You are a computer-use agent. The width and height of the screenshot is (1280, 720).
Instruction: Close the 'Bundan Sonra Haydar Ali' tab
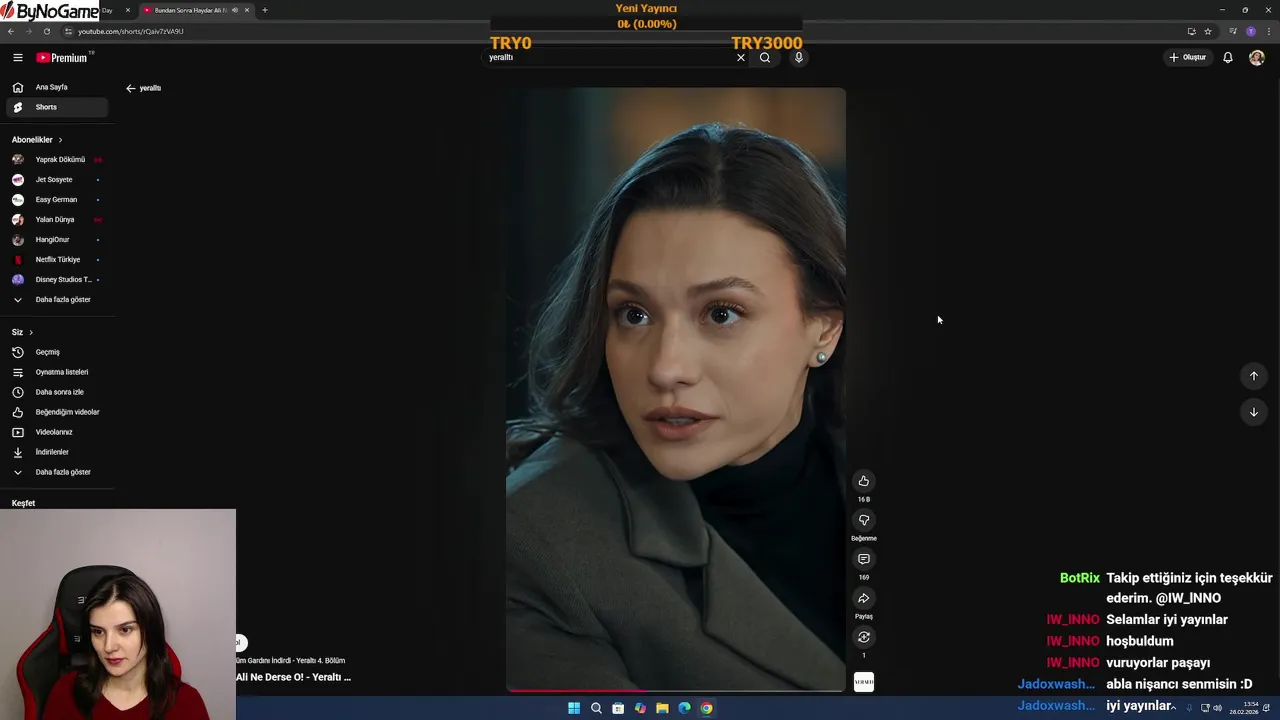[247, 10]
